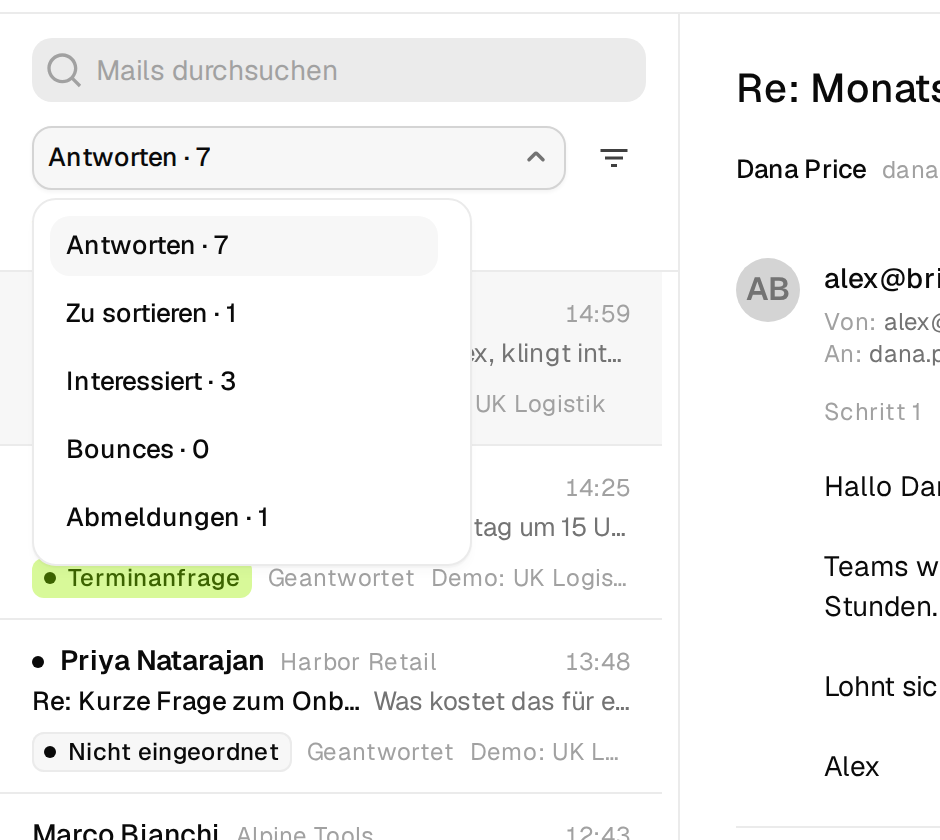Open the Marco Bianchi email row

click(331, 818)
